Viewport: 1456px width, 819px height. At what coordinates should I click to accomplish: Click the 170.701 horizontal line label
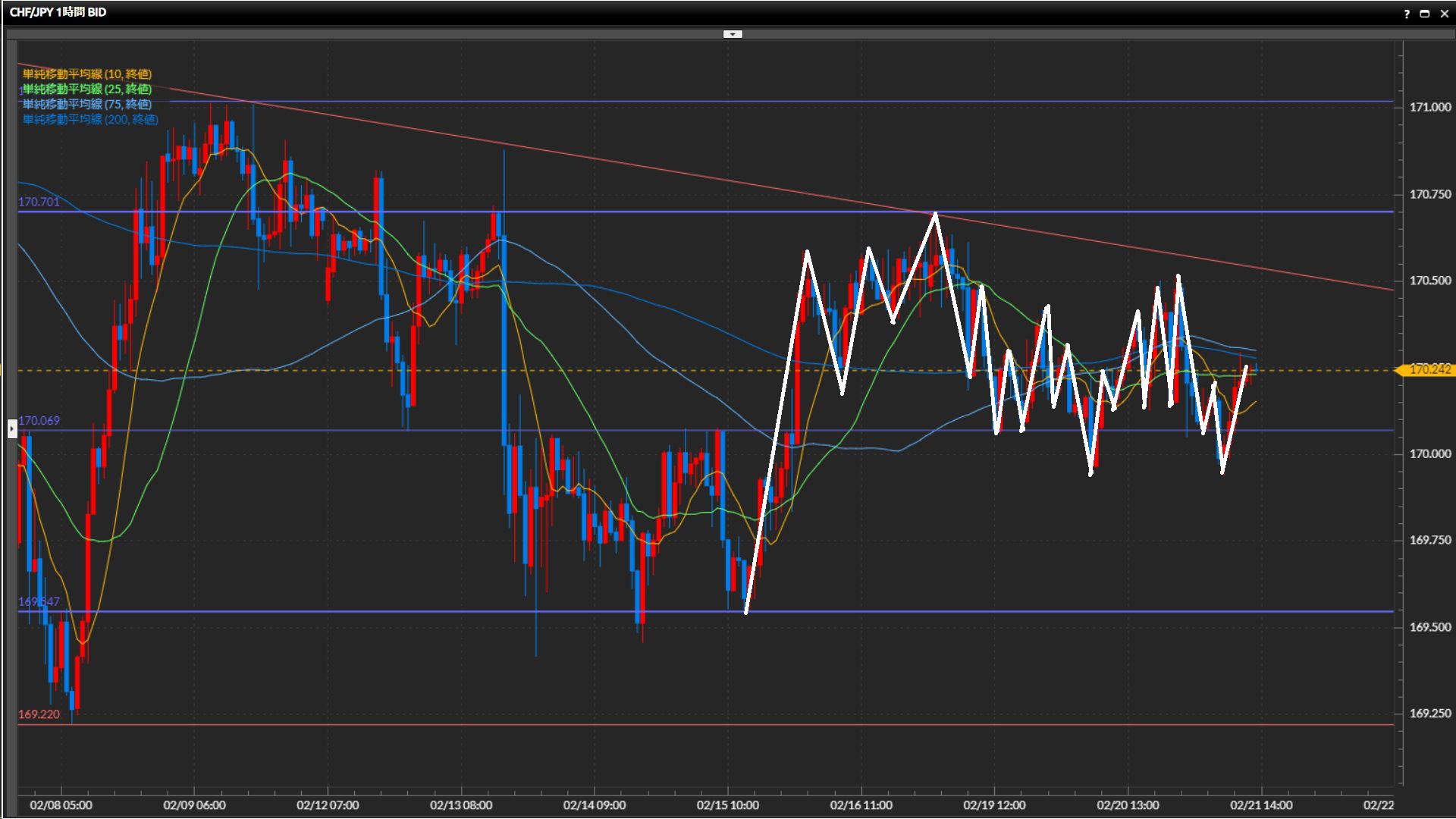(39, 202)
